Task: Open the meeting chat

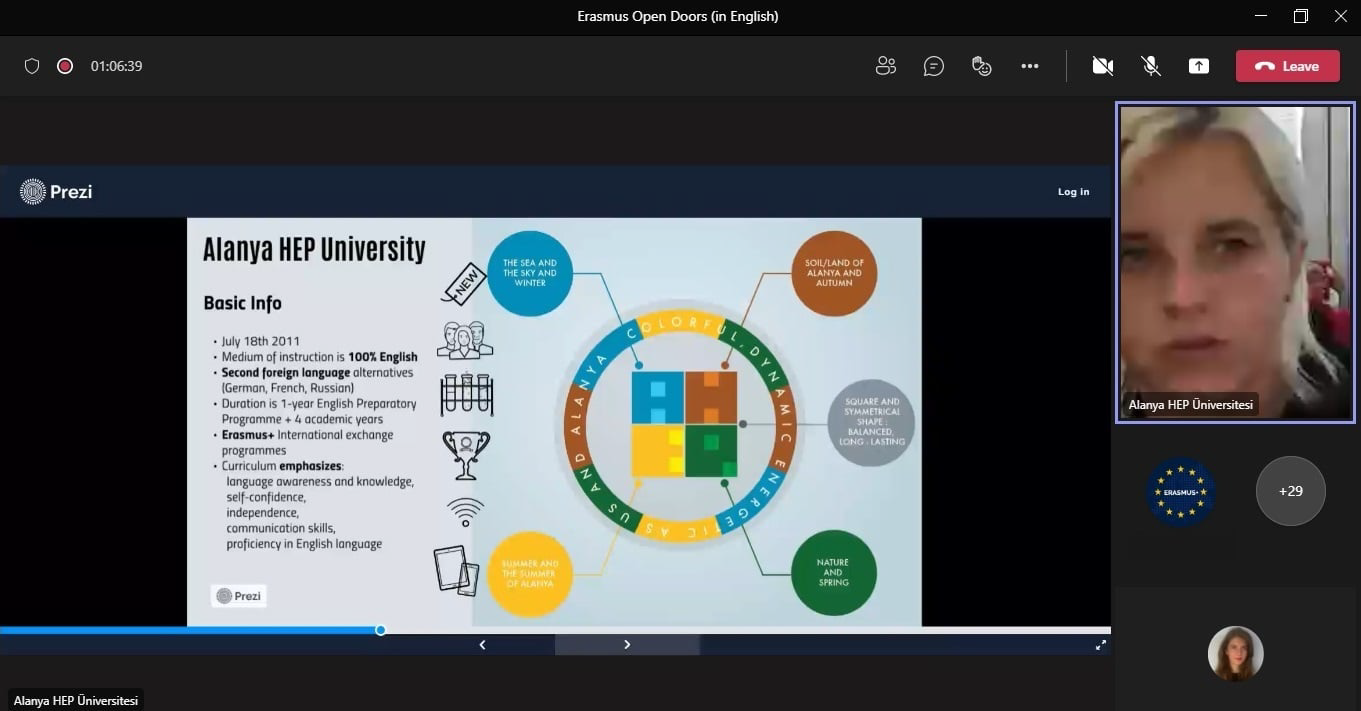Action: coord(933,66)
